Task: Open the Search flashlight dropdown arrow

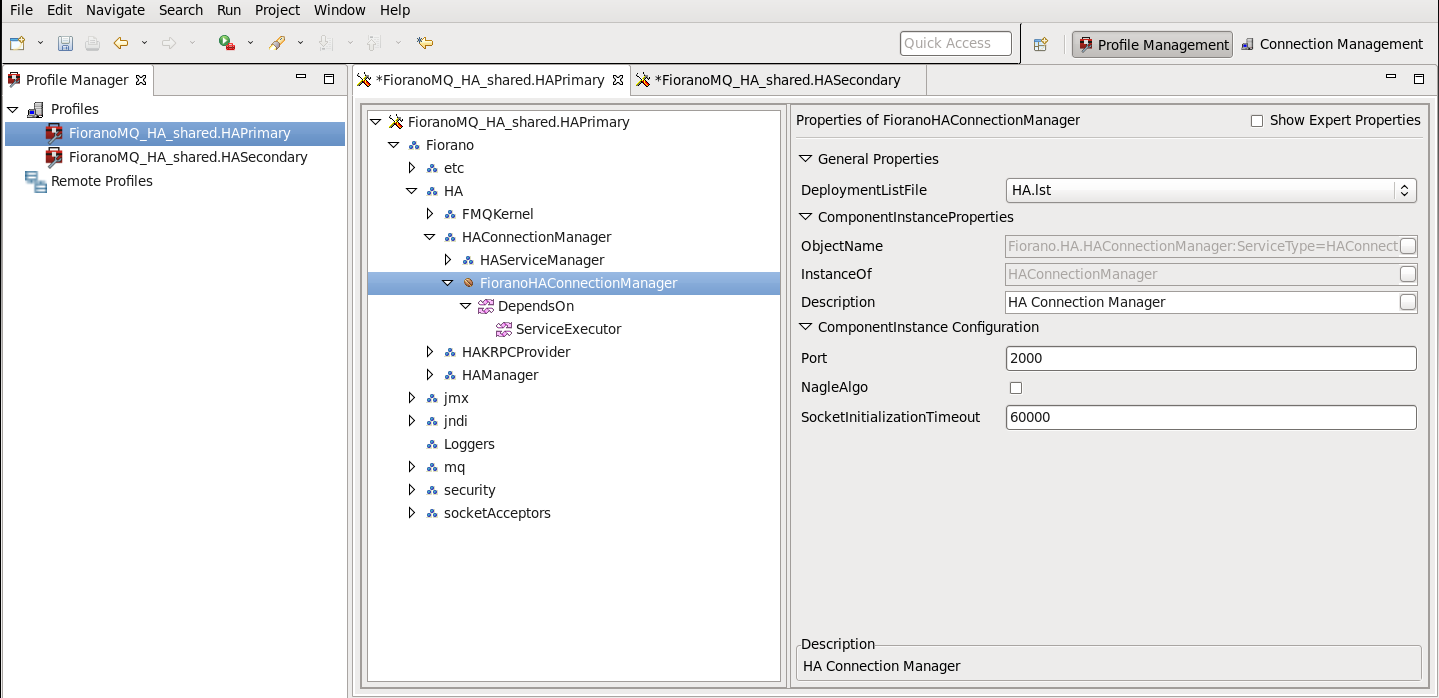Action: click(300, 43)
